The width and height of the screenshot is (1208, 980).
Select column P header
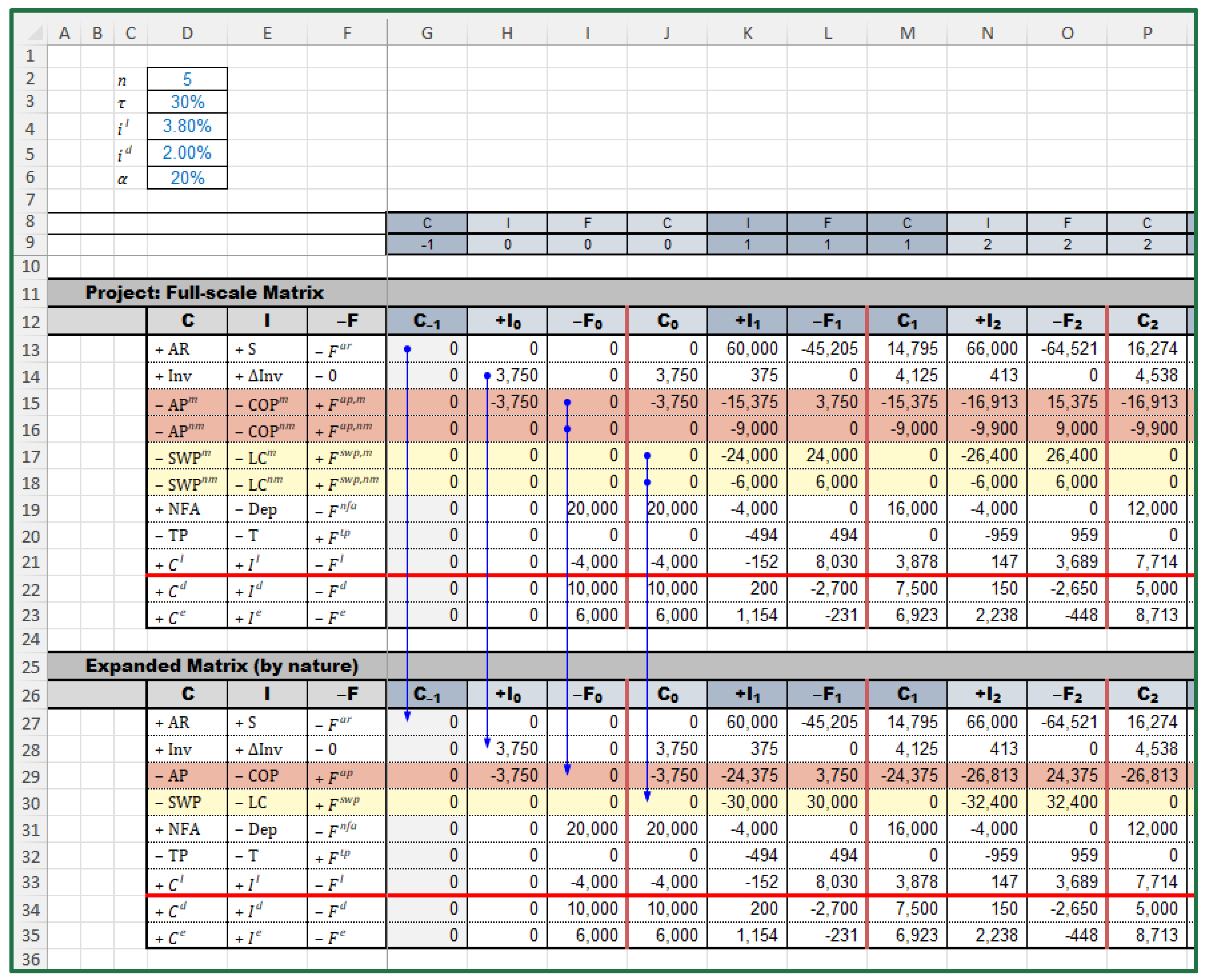point(1147,33)
